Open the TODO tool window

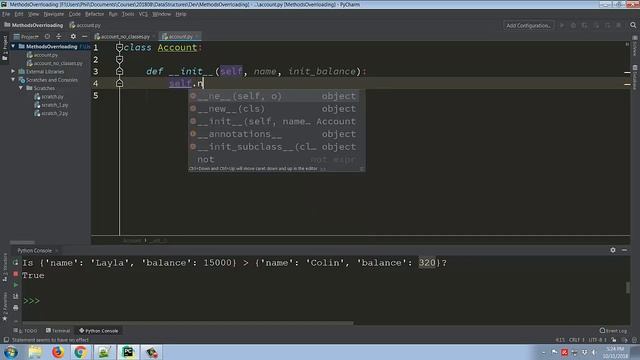(x=26, y=331)
